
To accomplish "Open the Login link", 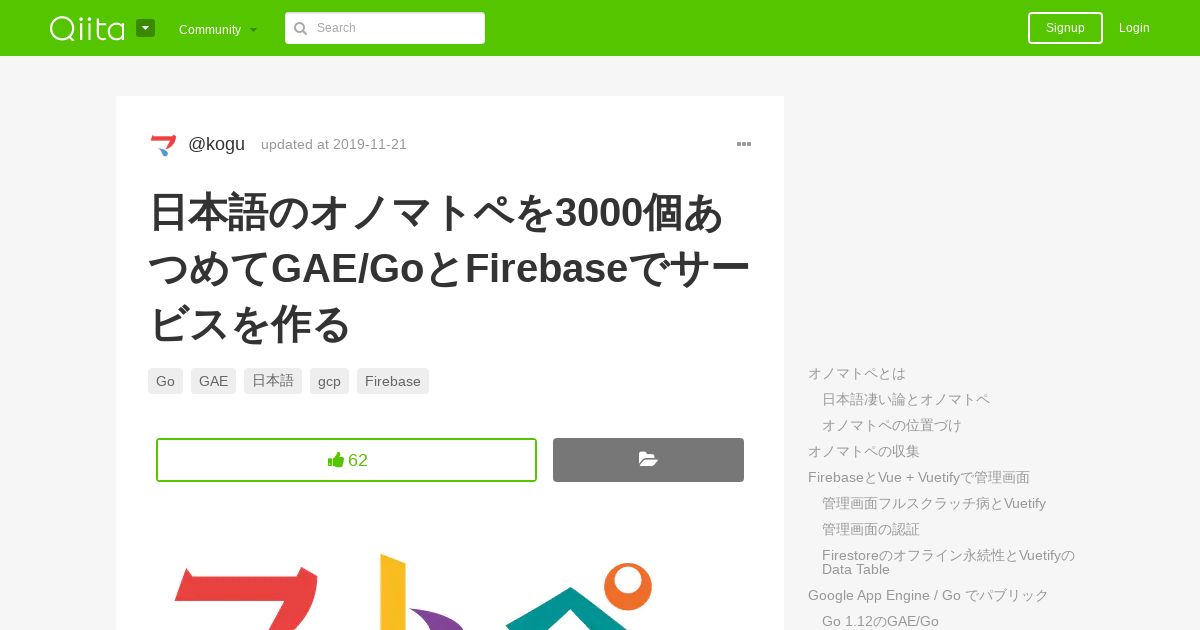I will [x=1134, y=28].
